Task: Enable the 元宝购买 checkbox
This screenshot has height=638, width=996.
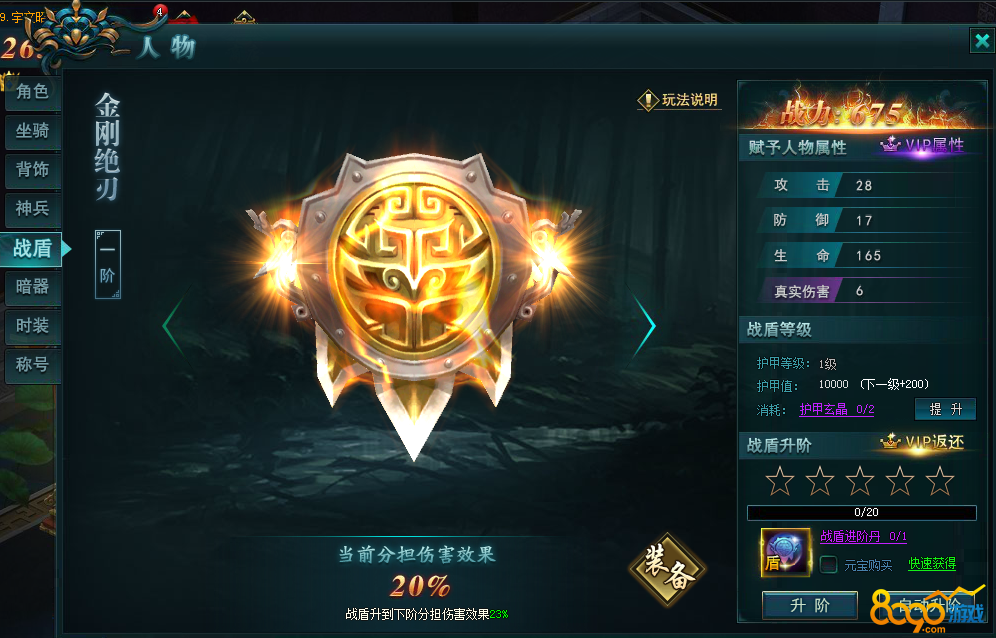Action: coord(828,564)
